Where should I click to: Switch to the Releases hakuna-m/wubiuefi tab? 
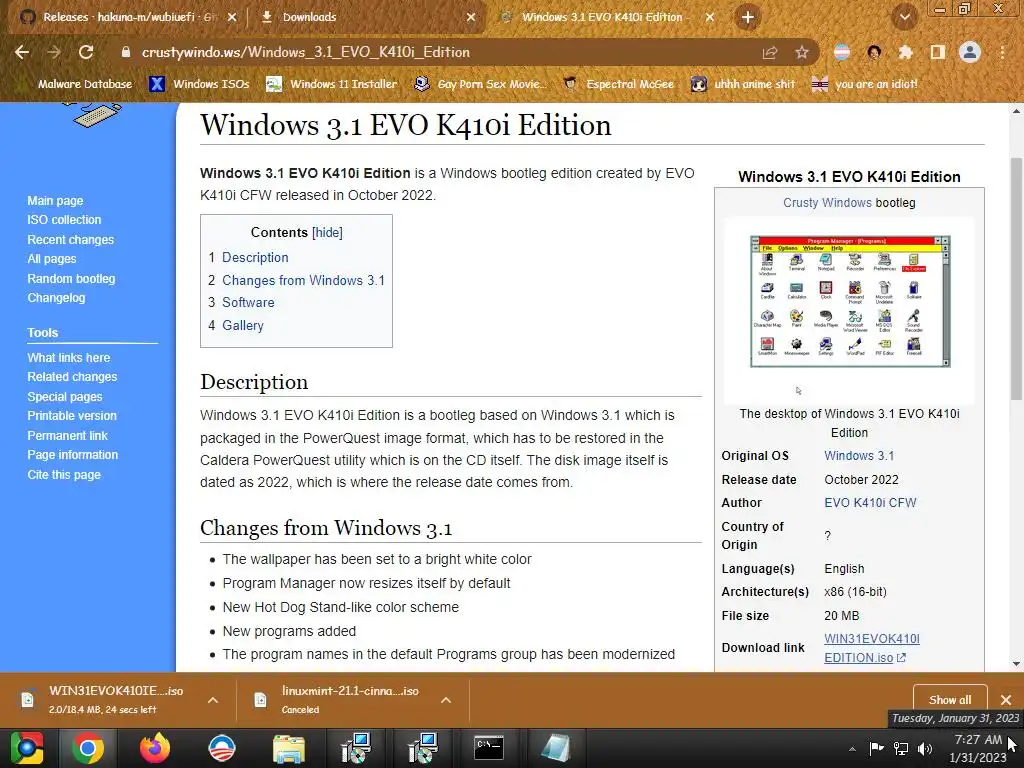pos(127,18)
